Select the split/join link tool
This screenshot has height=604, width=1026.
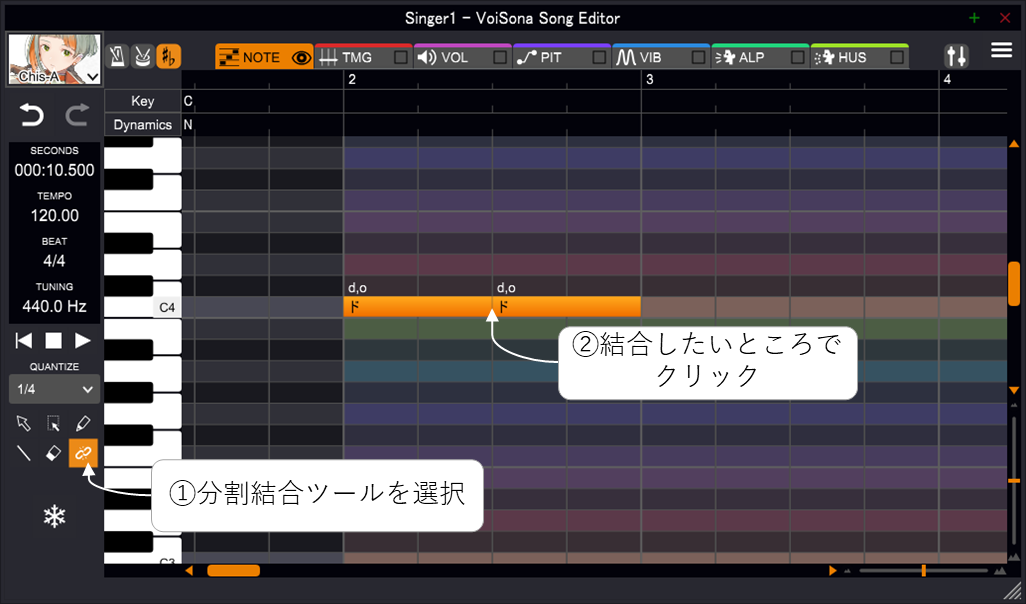pos(83,453)
